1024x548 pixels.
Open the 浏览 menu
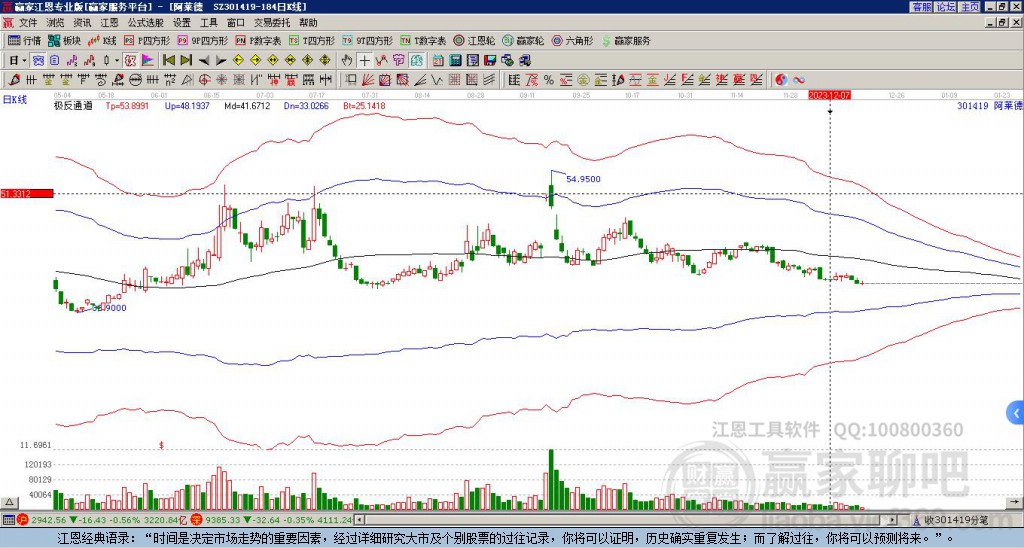click(56, 23)
